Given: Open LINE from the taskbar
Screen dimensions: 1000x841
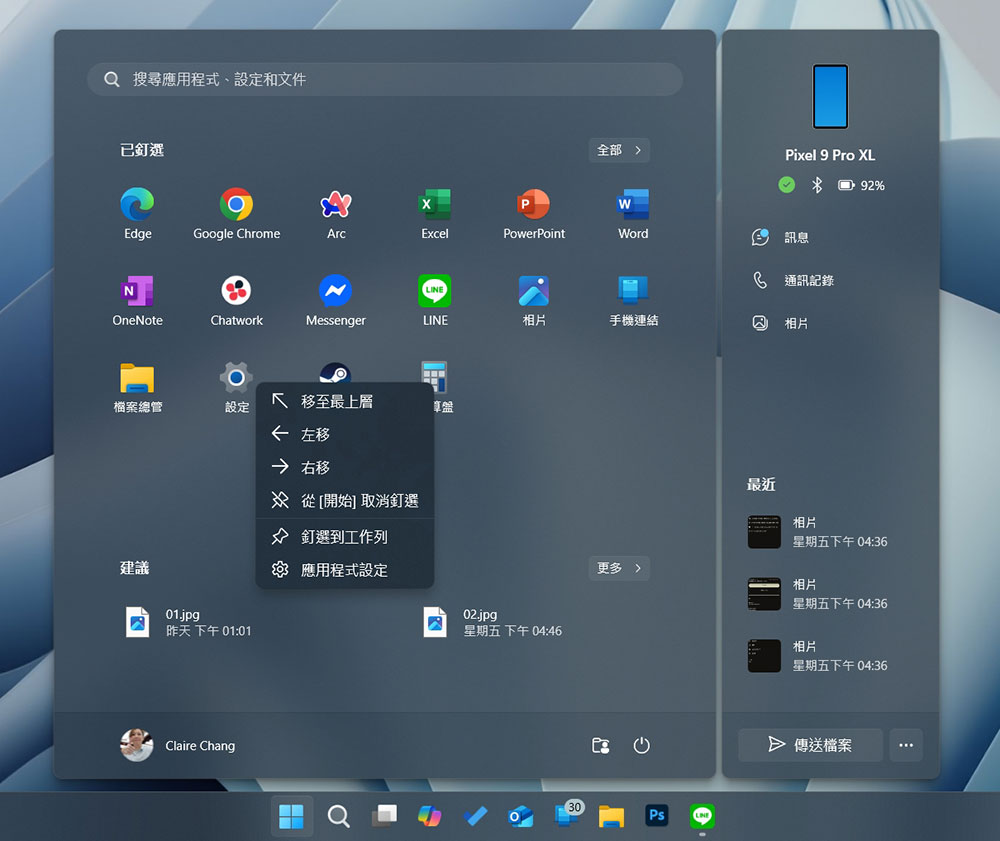Looking at the screenshot, I should click(x=702, y=816).
